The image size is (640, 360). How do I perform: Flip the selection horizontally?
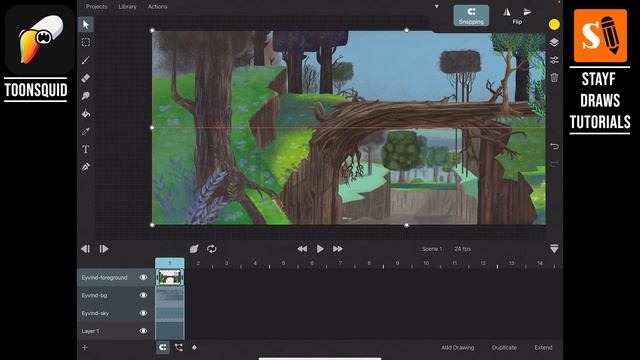(507, 12)
